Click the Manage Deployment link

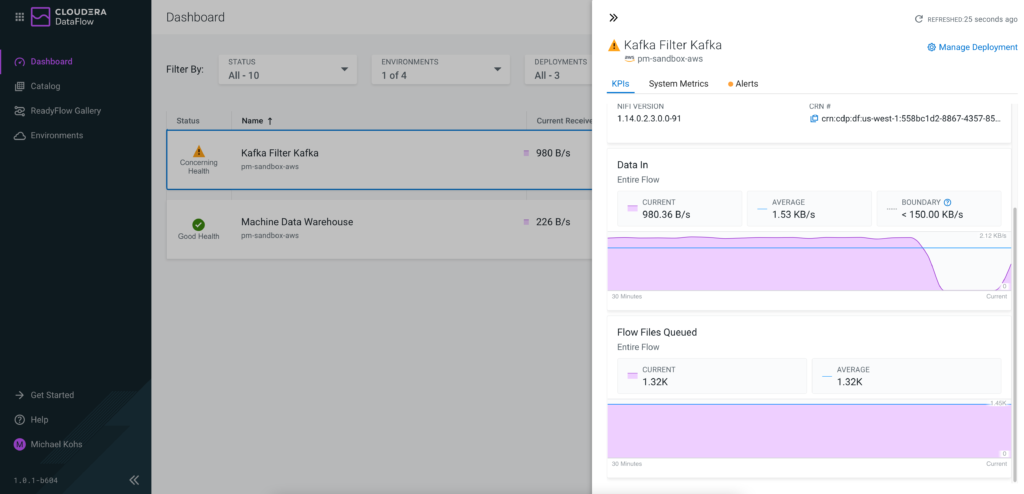[x=972, y=47]
